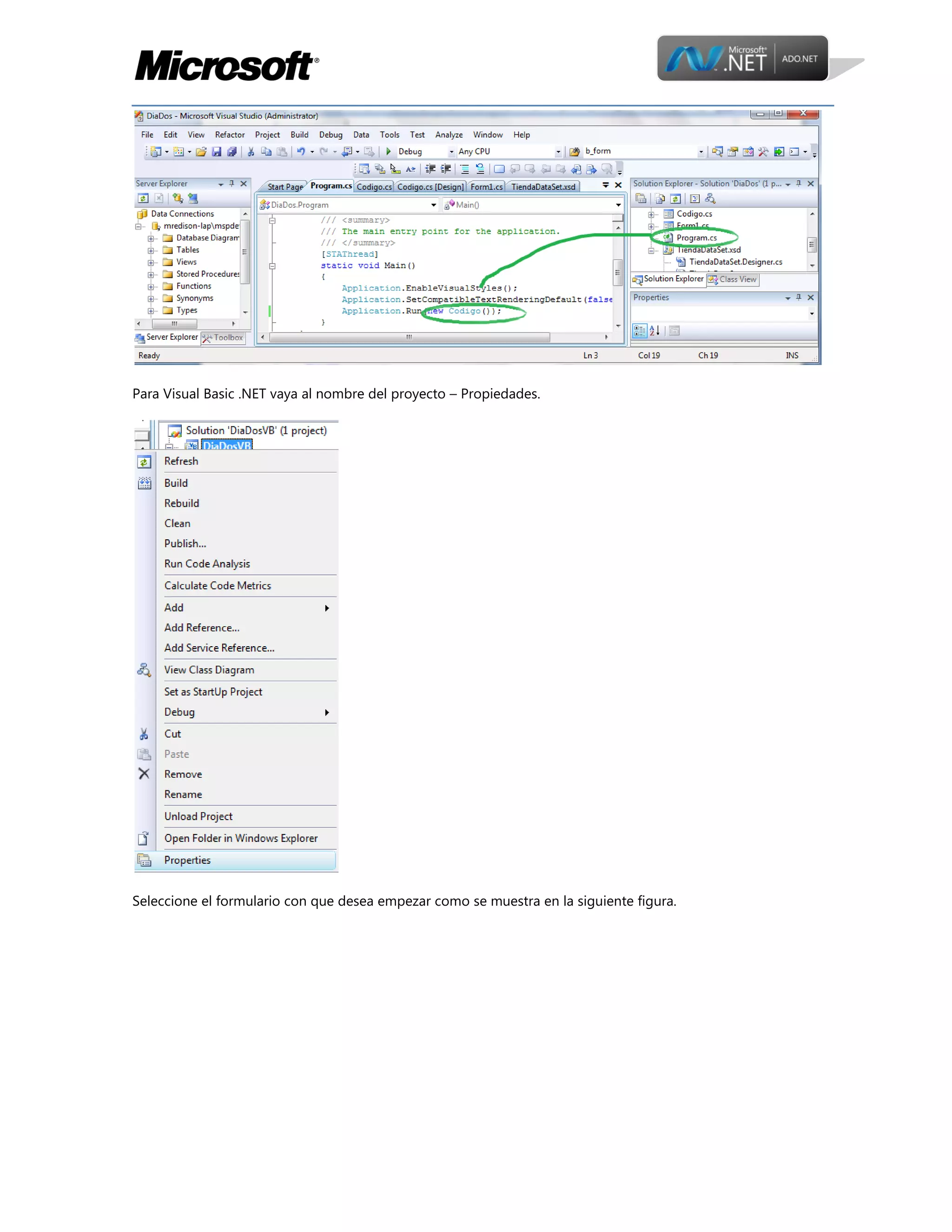Image resolution: width=952 pixels, height=1232 pixels.
Task: Click Show All Files icon in Solution Explorer
Action: (660, 199)
